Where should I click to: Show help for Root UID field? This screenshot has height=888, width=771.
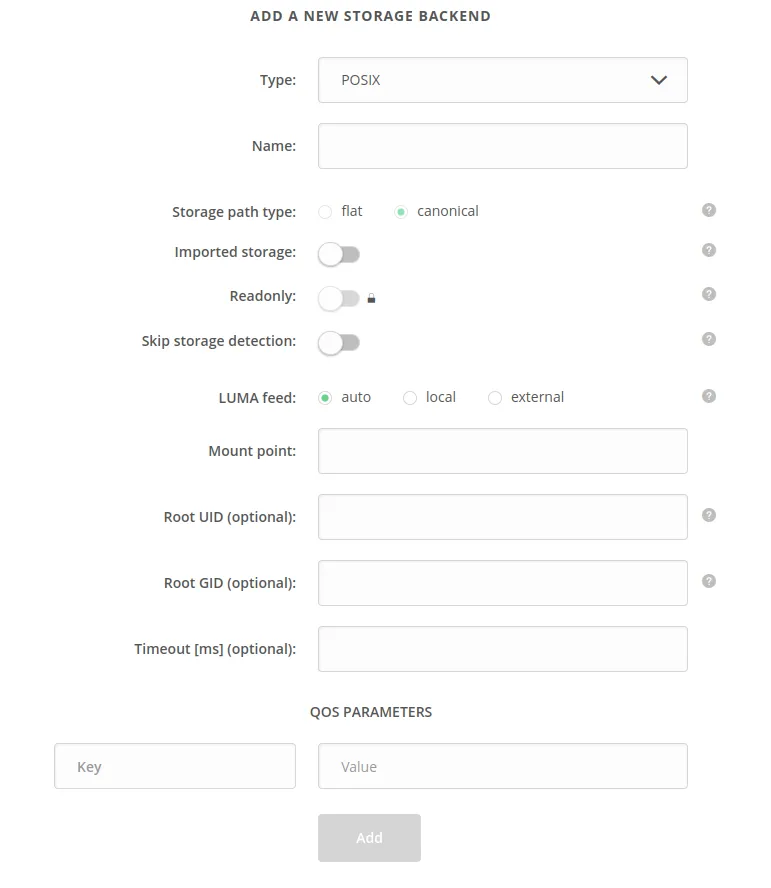709,514
